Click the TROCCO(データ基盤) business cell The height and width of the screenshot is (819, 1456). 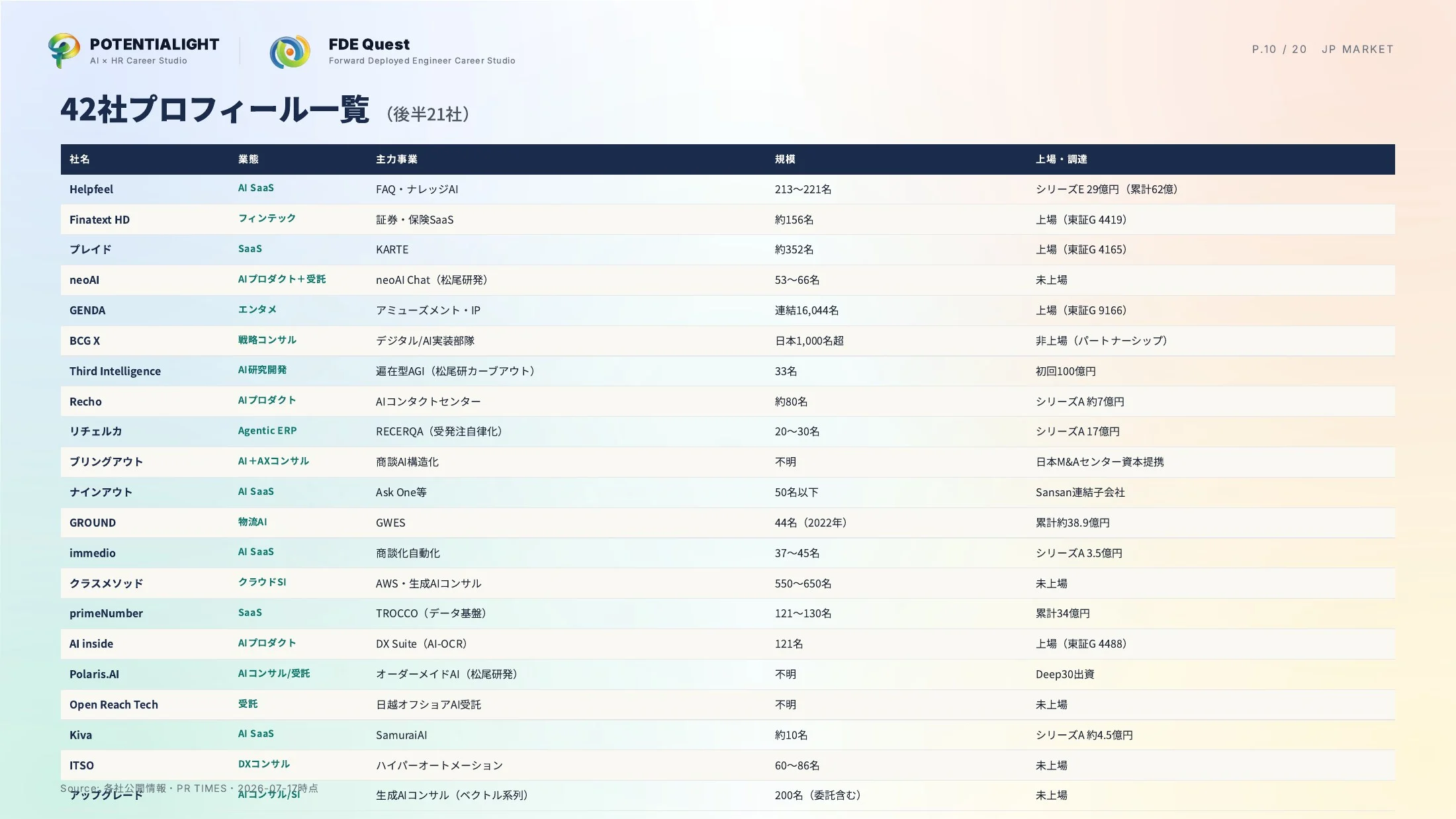pos(433,613)
